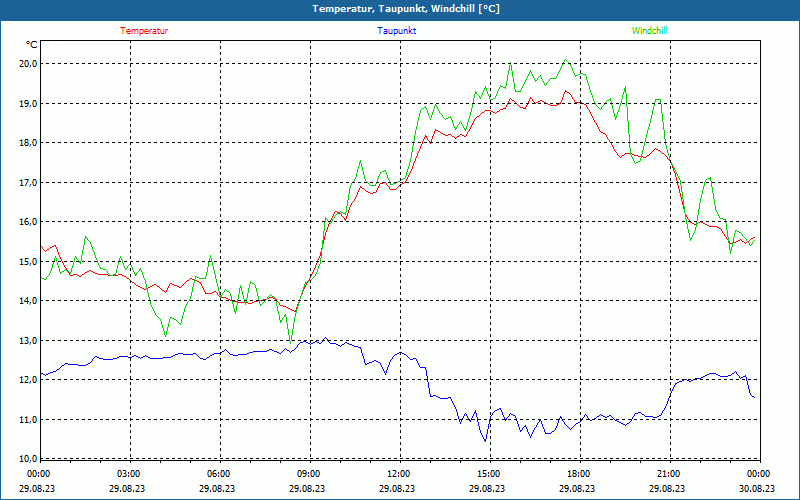
Task: Click the '16,0' y-axis value
Action: pyautogui.click(x=29, y=222)
